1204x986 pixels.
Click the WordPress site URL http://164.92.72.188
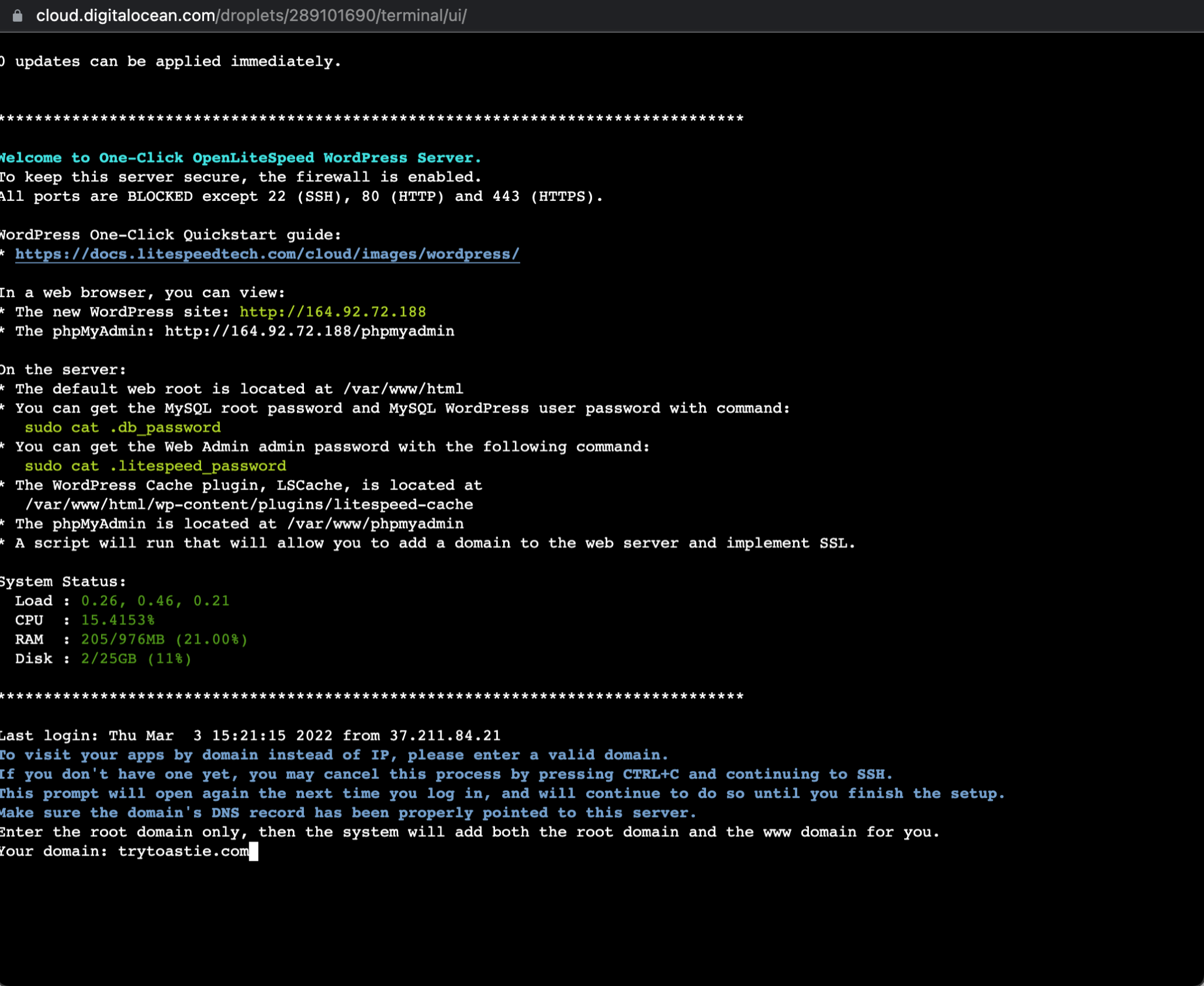(333, 312)
